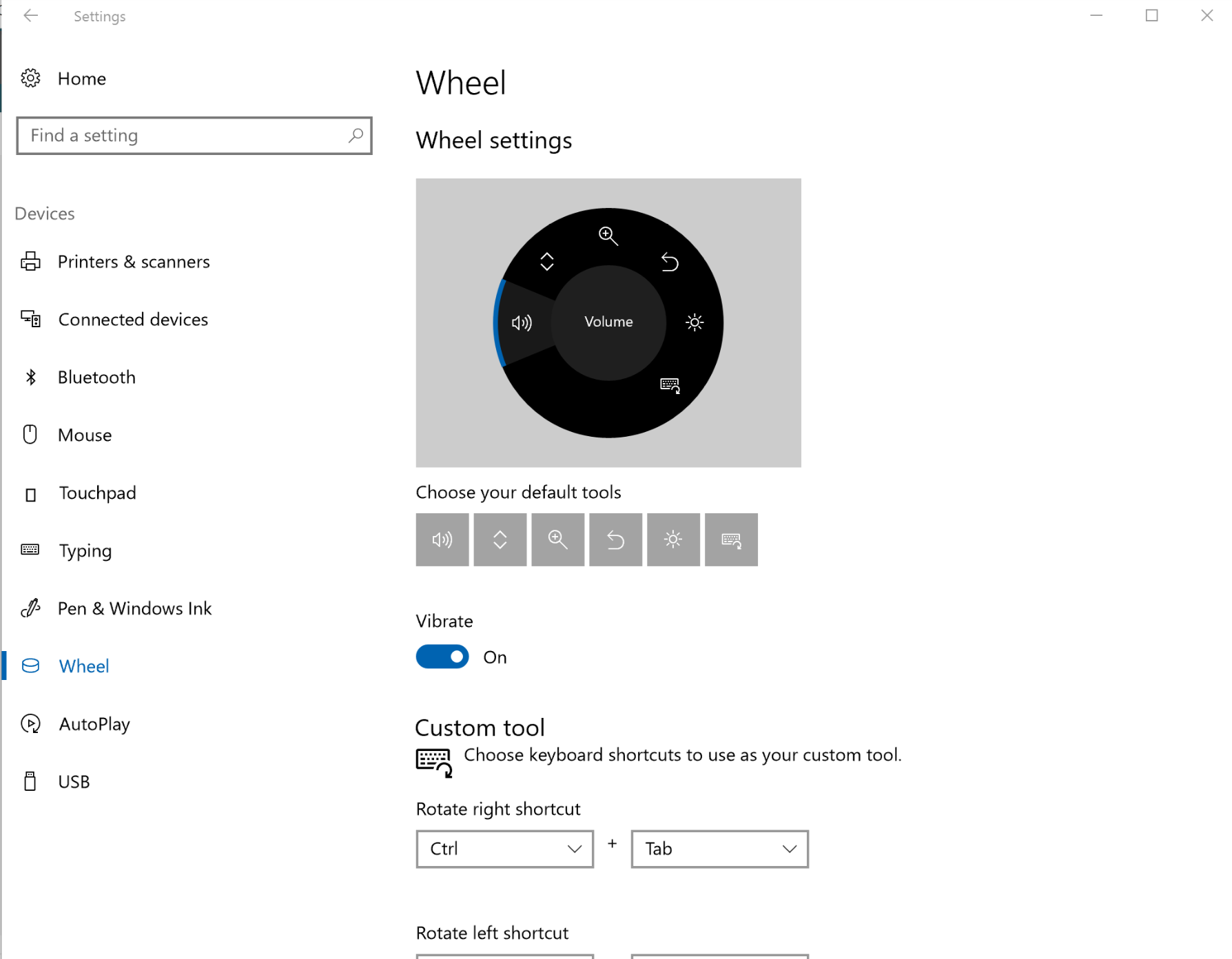Close the Settings window
Screen dimensions: 1232x959
click(1207, 15)
